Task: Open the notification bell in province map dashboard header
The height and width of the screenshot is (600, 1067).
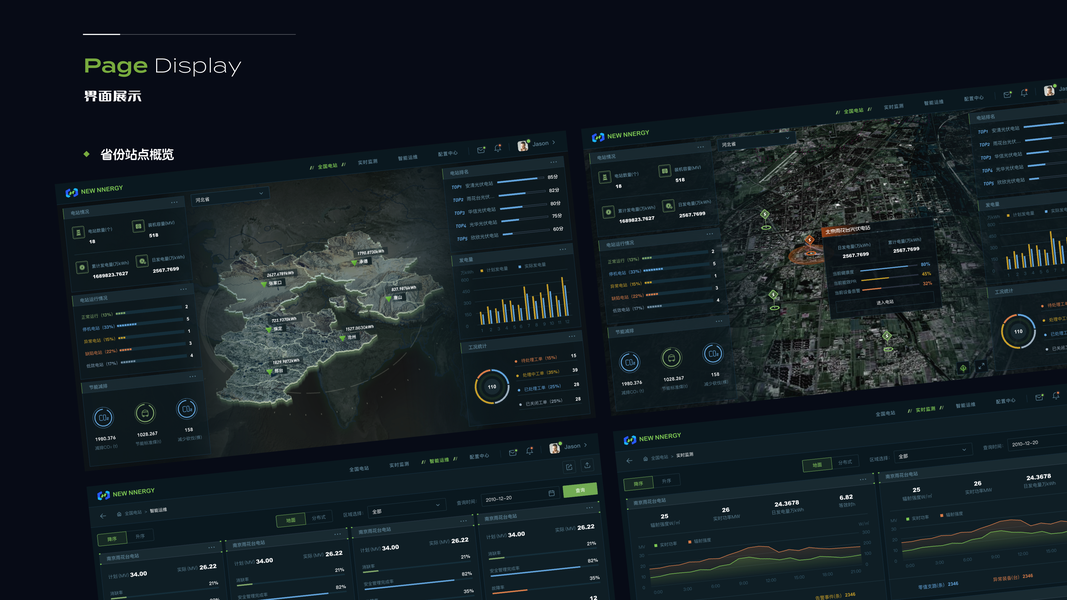Action: [x=497, y=148]
